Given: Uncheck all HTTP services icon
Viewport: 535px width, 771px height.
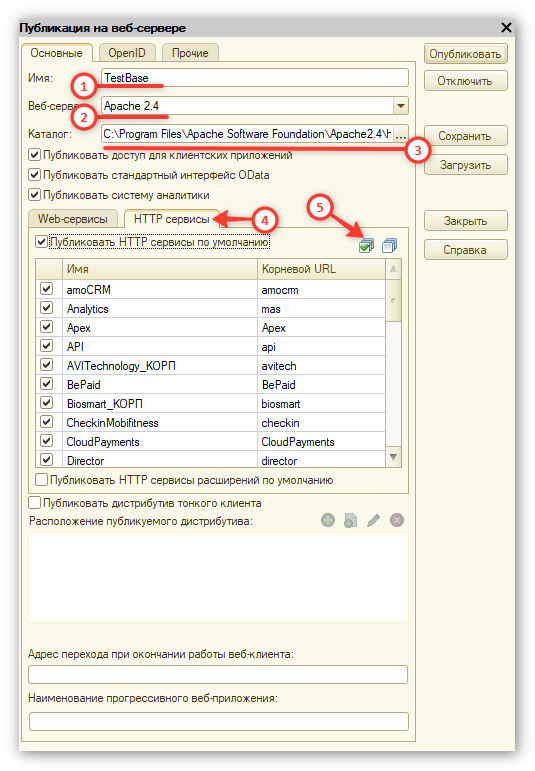Looking at the screenshot, I should (389, 245).
